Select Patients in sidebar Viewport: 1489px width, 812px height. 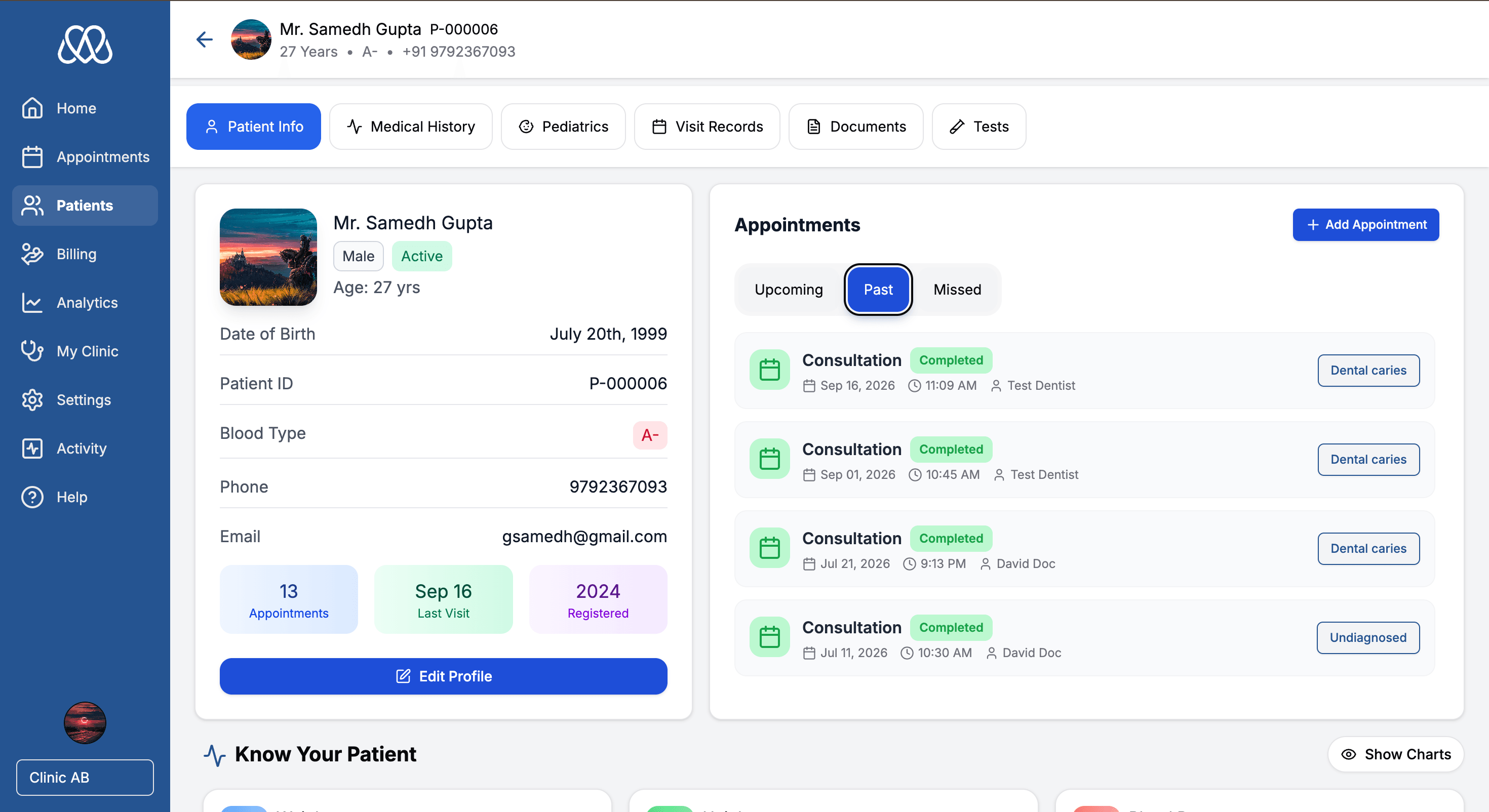(x=85, y=205)
